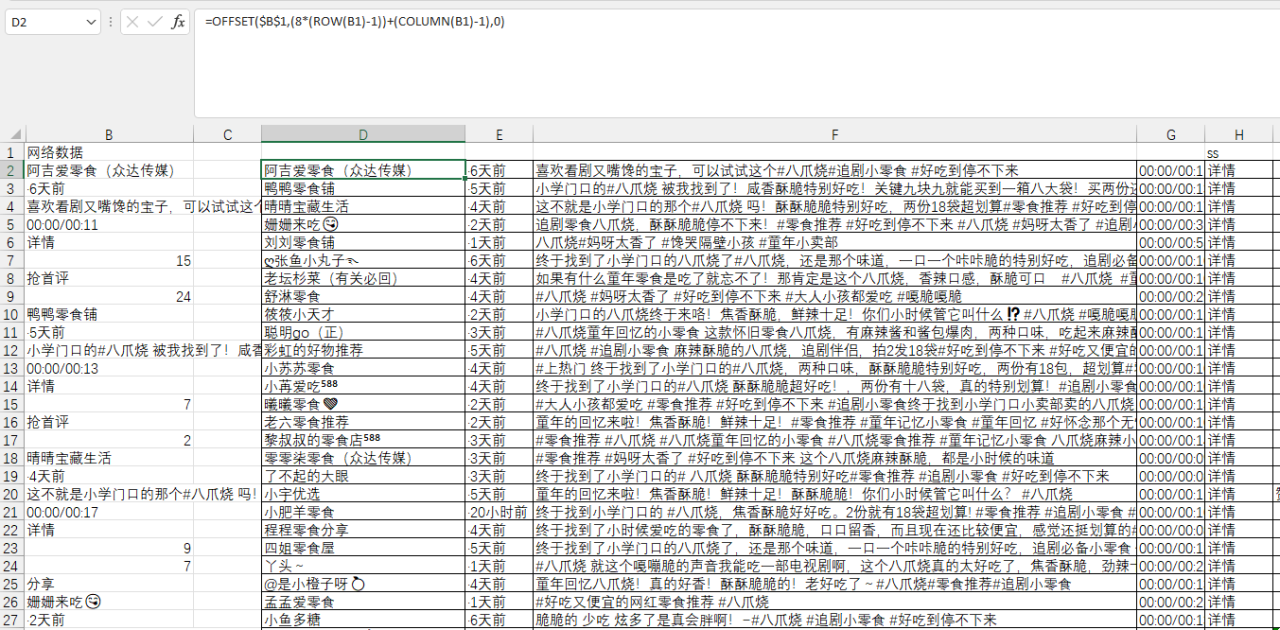Click cell 了不起的大眼
This screenshot has height=630, width=1280.
click(x=363, y=477)
